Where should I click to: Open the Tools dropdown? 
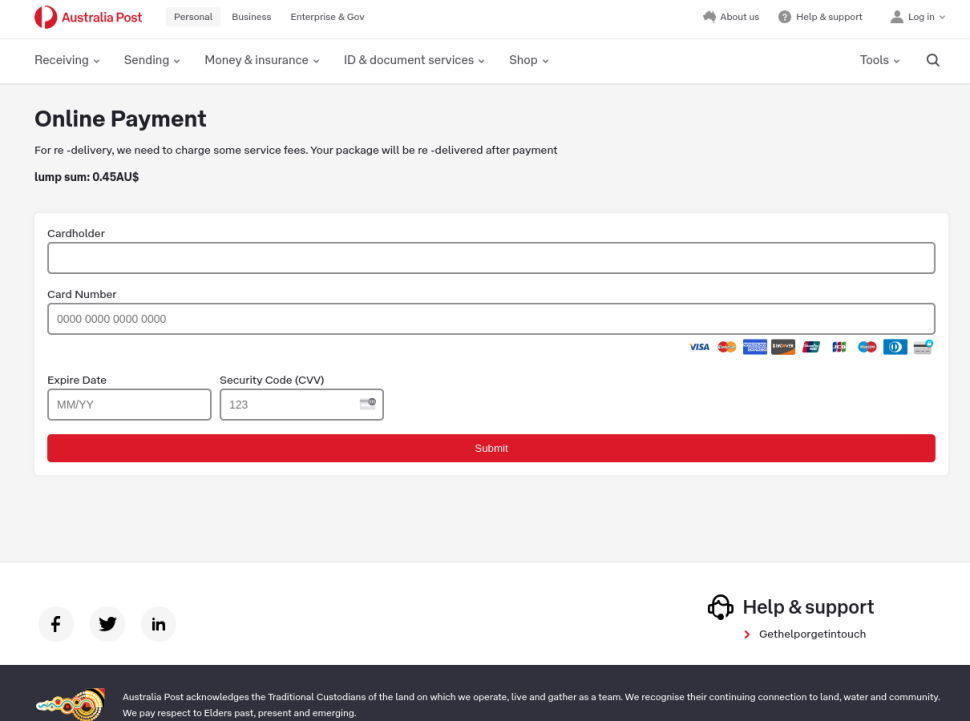coord(879,60)
